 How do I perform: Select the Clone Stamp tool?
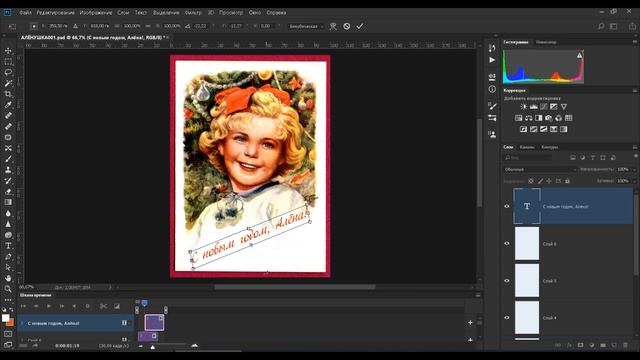pyautogui.click(x=8, y=170)
